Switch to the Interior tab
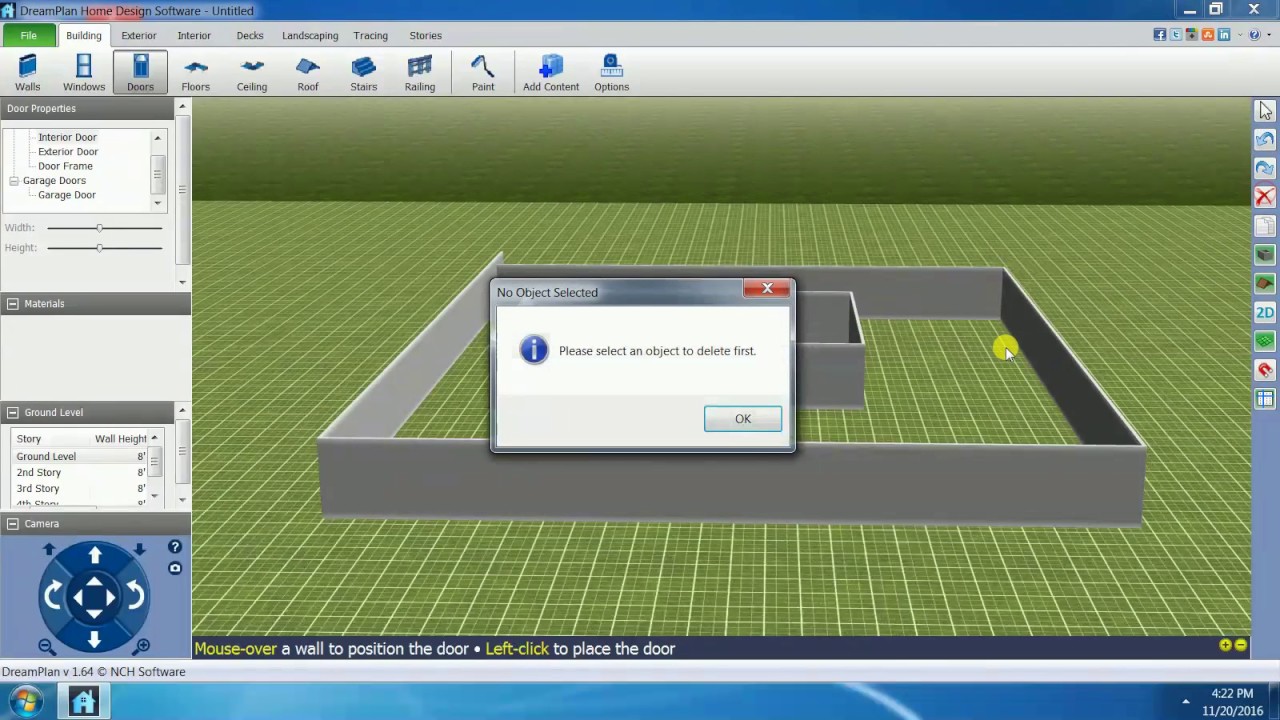 tap(194, 35)
